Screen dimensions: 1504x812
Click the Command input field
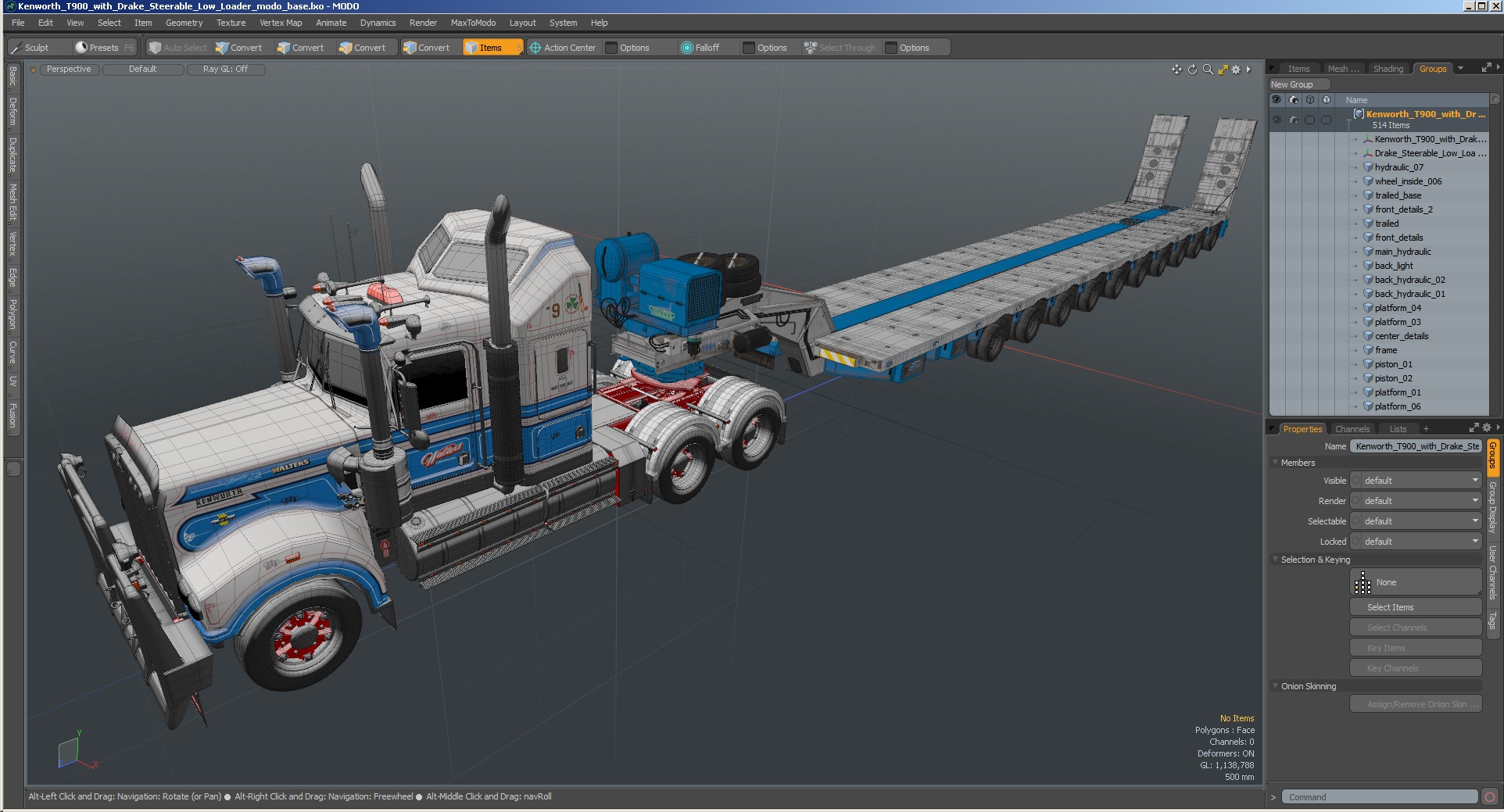[x=1380, y=797]
